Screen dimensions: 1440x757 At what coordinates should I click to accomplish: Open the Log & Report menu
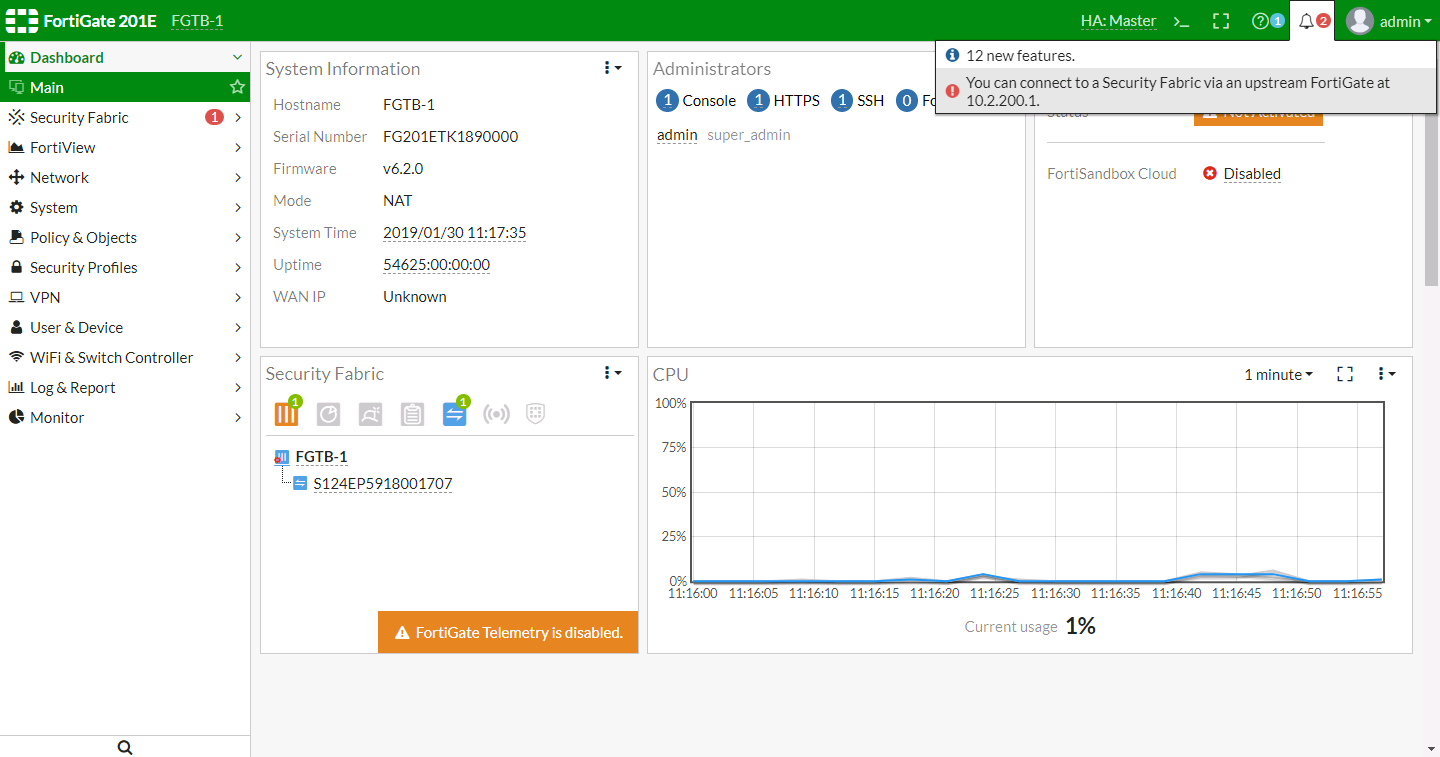tap(125, 388)
